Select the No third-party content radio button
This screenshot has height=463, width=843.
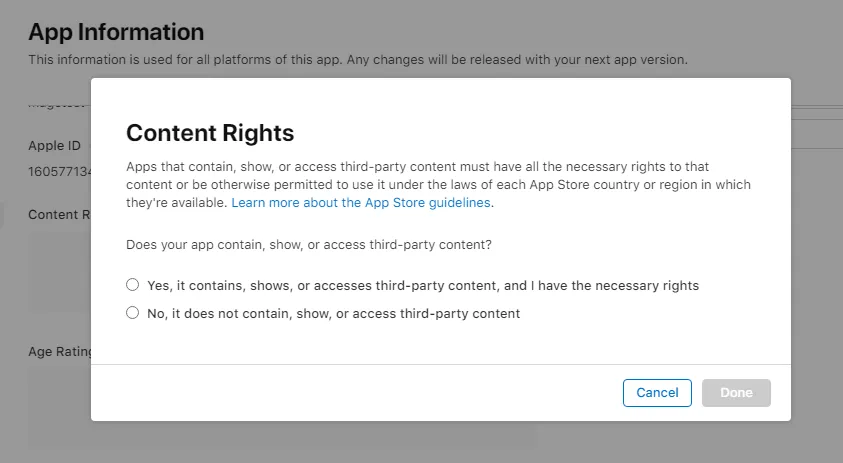[132, 312]
